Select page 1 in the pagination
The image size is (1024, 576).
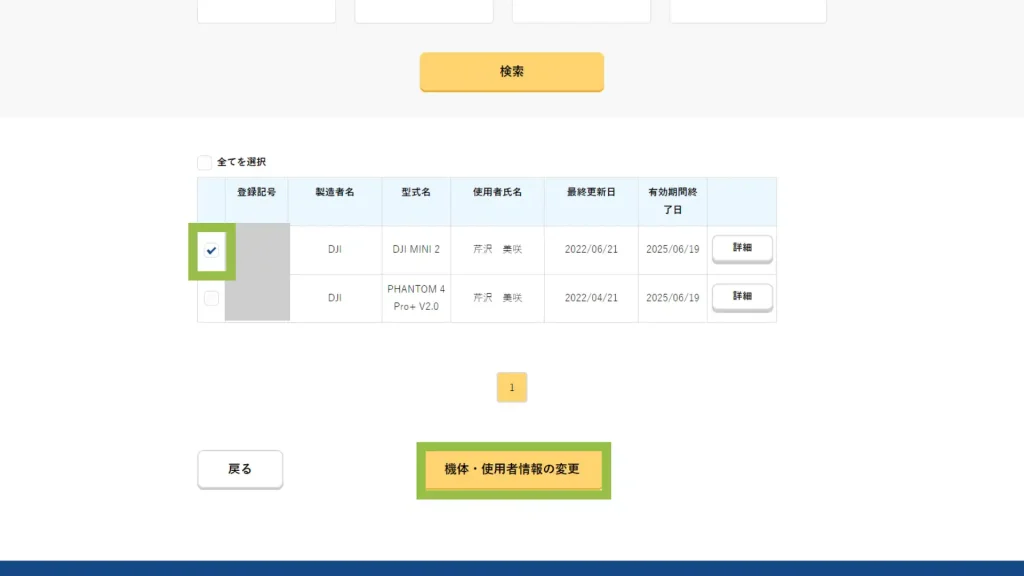512,387
